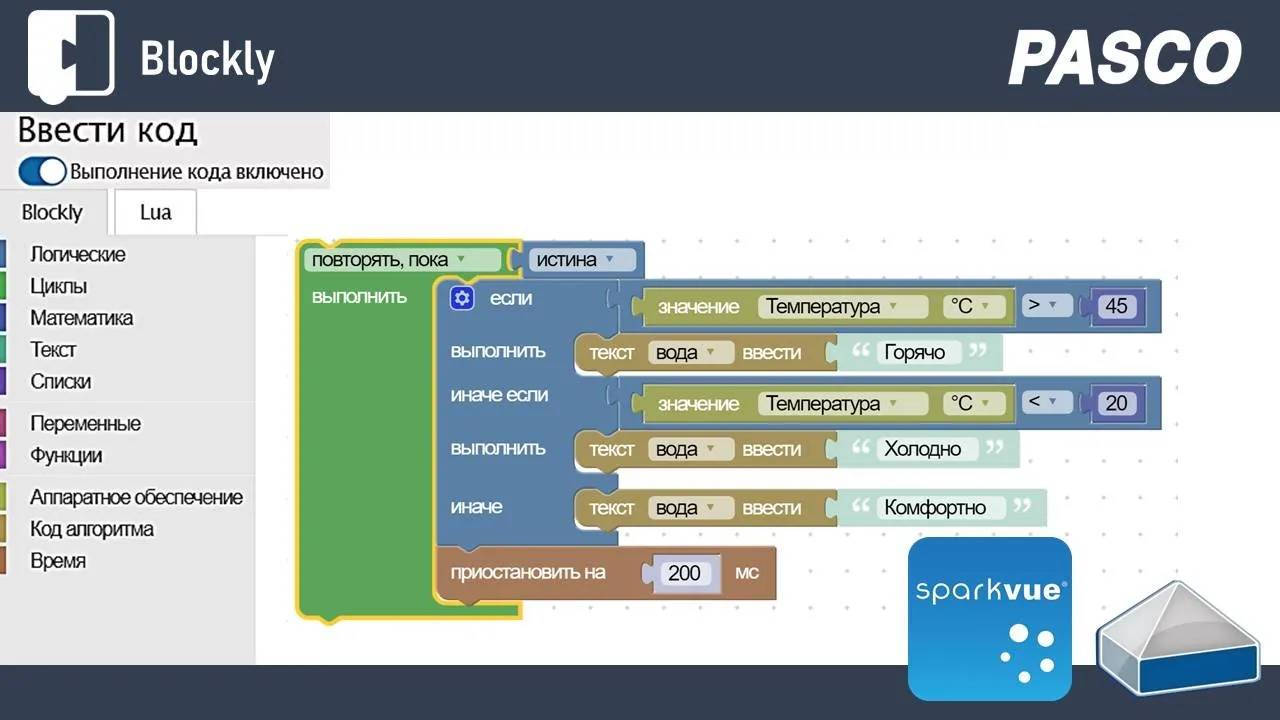1280x720 pixels.
Task: Toggle the Выполнение кода включено switch
Action: (x=42, y=171)
